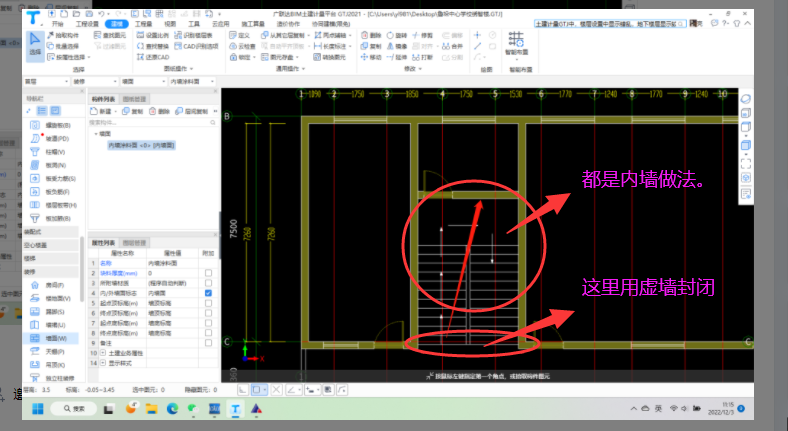Click the 搜索构件 search field

coord(152,123)
